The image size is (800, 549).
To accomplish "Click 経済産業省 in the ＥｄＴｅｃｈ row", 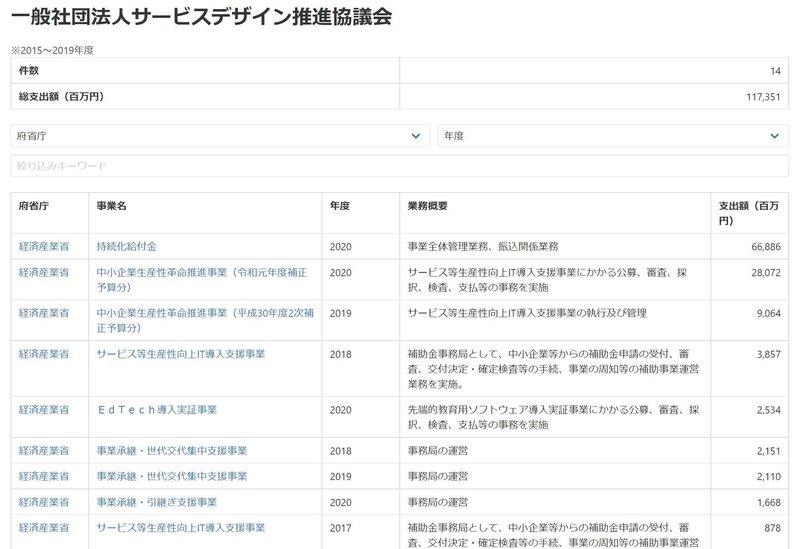I will click(x=44, y=410).
